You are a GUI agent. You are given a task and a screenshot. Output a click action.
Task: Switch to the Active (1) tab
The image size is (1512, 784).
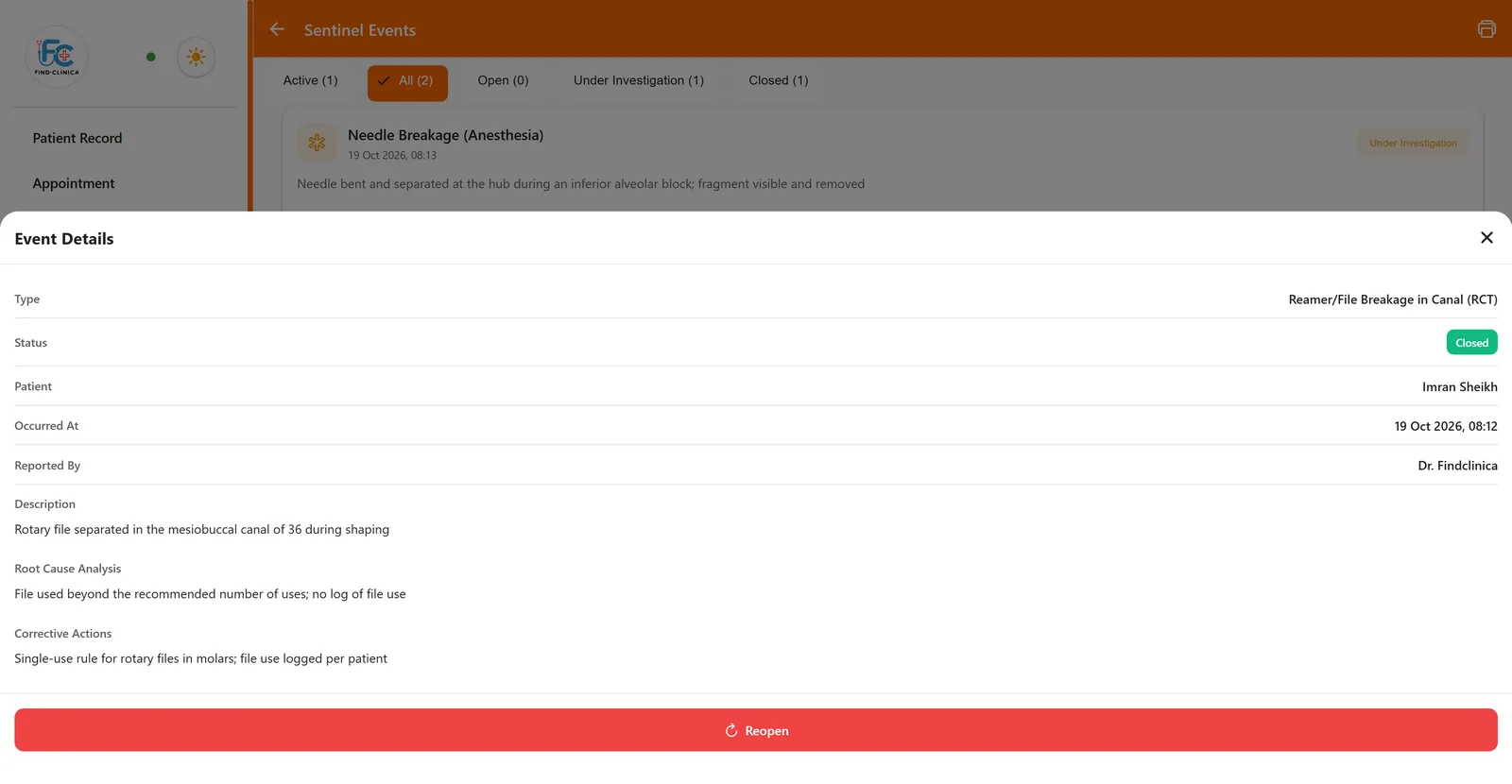click(x=310, y=81)
